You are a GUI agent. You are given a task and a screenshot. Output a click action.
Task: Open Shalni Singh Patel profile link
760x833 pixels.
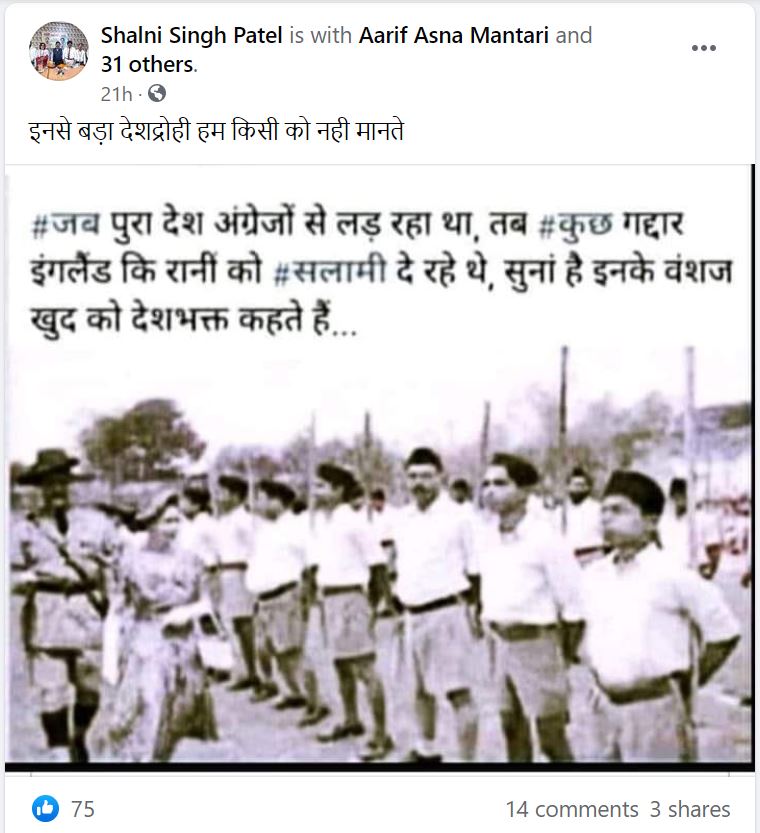pos(191,35)
